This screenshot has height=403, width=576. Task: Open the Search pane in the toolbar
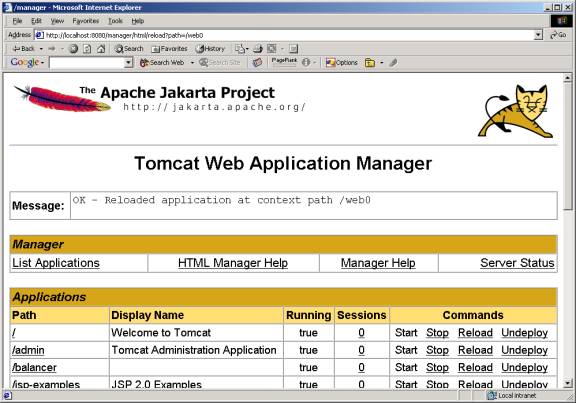coord(129,48)
